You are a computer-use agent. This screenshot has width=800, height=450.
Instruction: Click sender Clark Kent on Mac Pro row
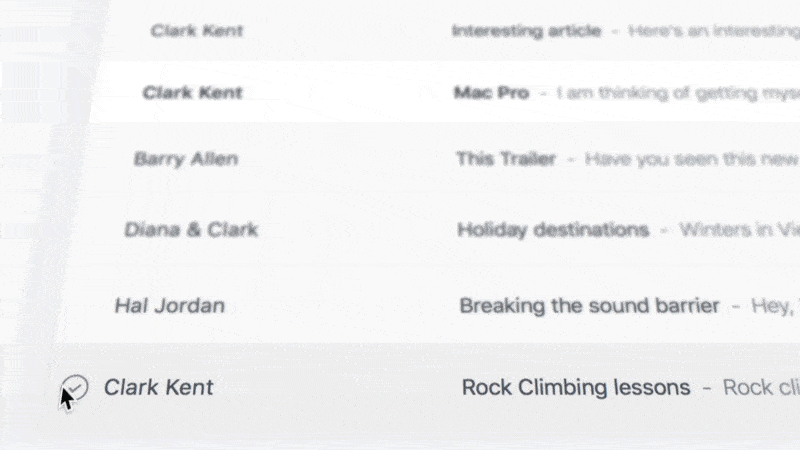[x=192, y=93]
